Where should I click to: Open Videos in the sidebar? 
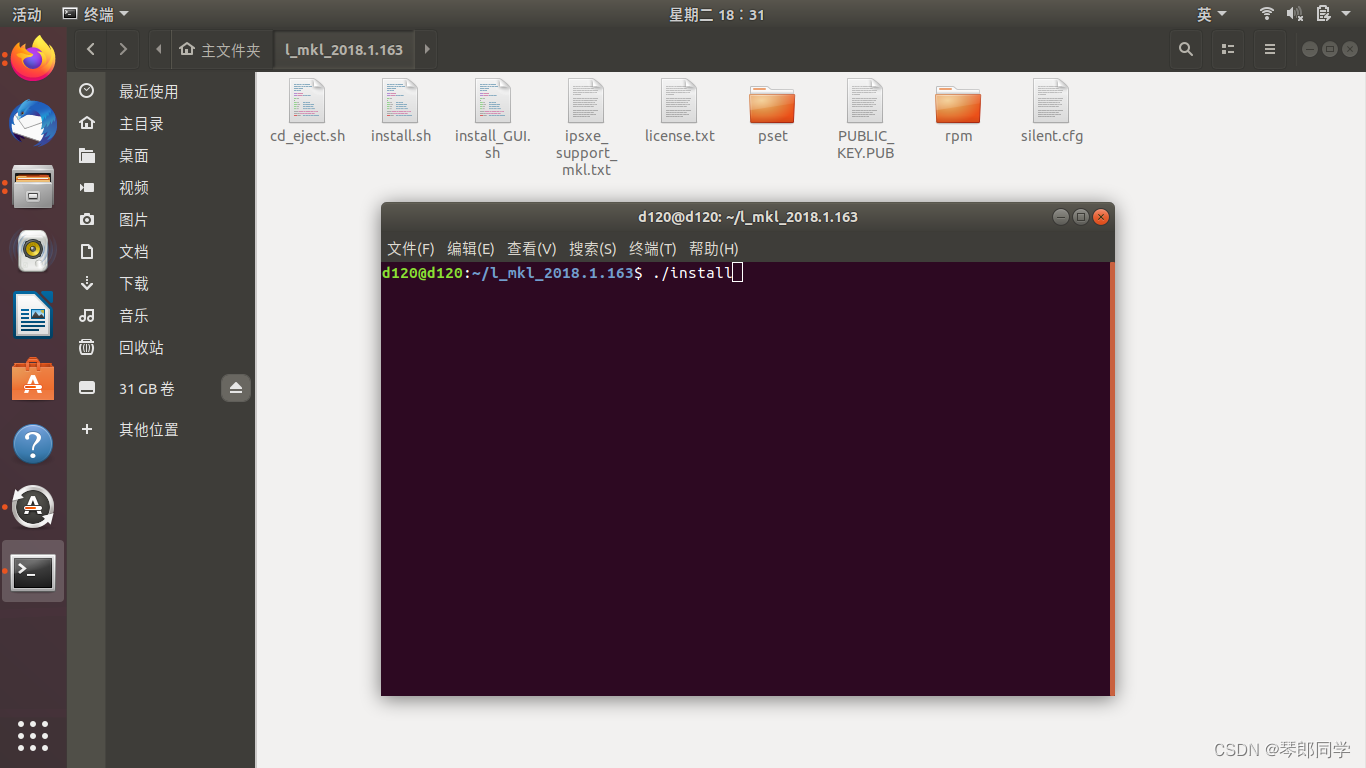160,187
